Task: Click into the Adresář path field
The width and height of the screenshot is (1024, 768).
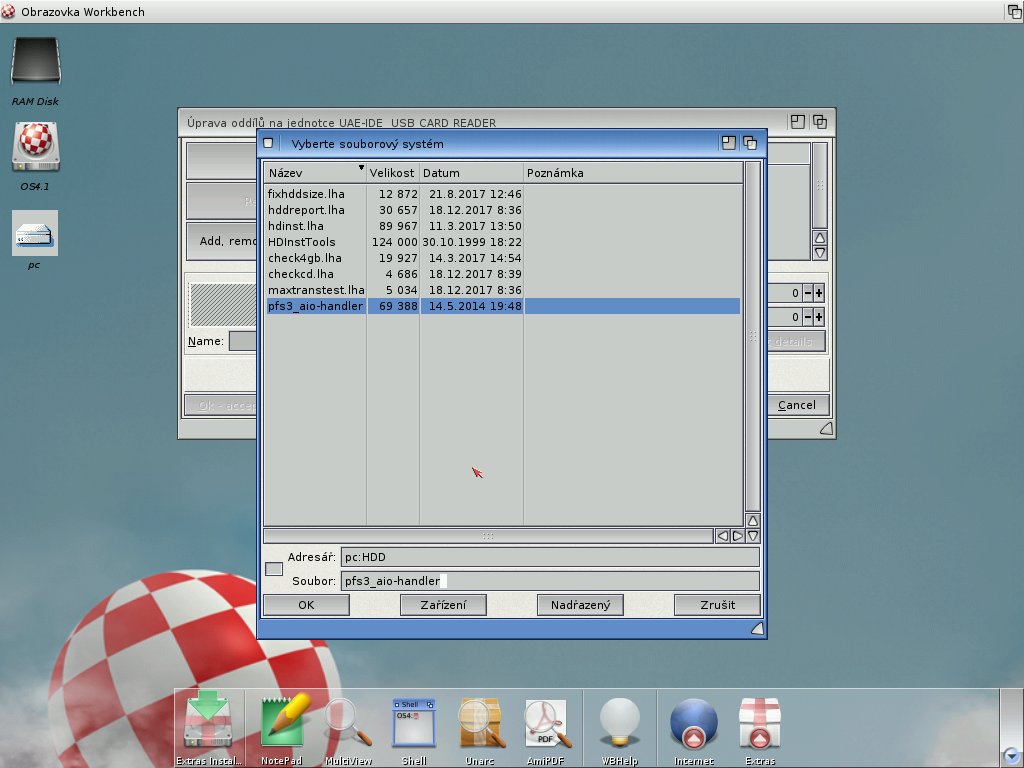Action: click(549, 557)
